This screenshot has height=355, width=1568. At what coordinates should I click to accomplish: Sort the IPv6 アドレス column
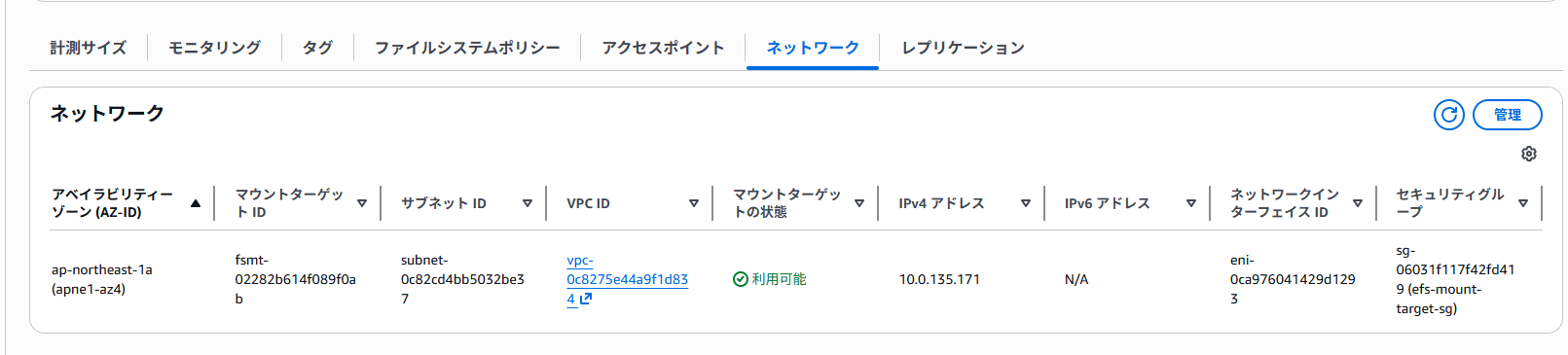1191,203
